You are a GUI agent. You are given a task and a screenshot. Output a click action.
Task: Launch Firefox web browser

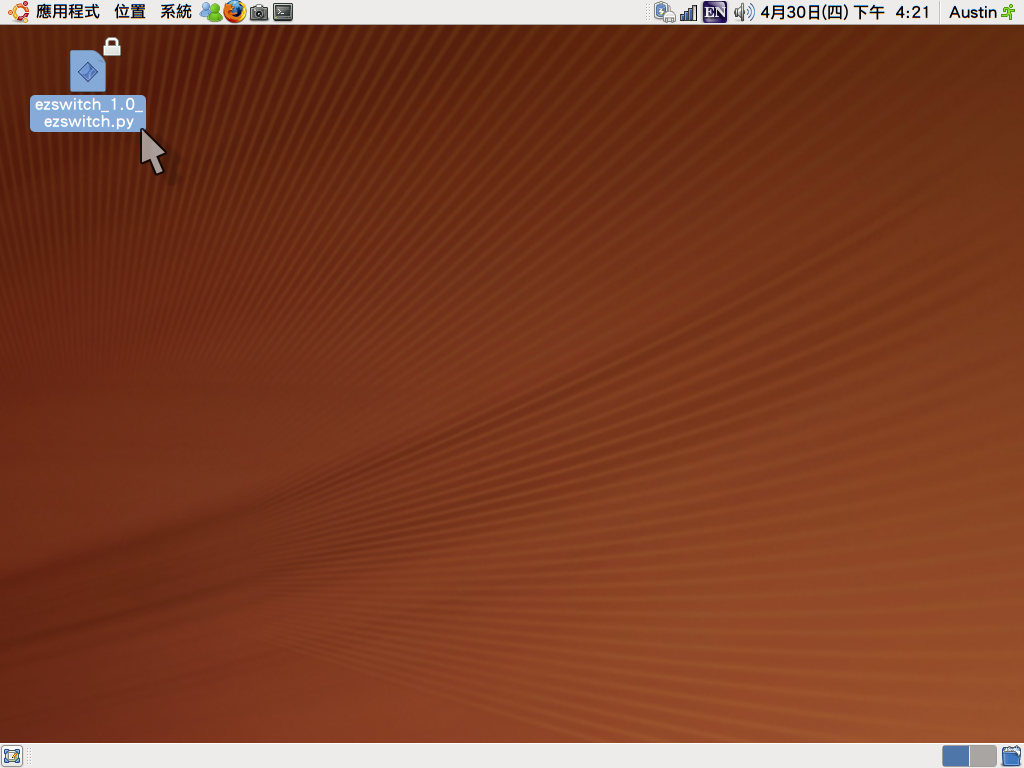235,12
